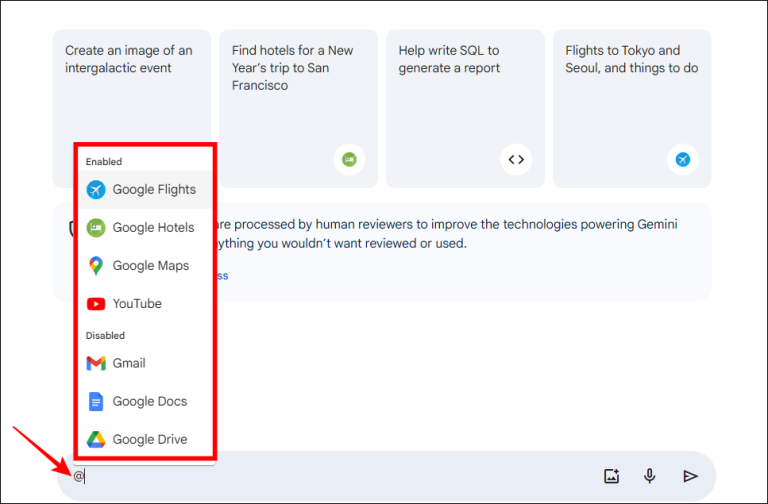Focus the prompt text field with @
This screenshot has height=504, width=768.
[x=333, y=476]
